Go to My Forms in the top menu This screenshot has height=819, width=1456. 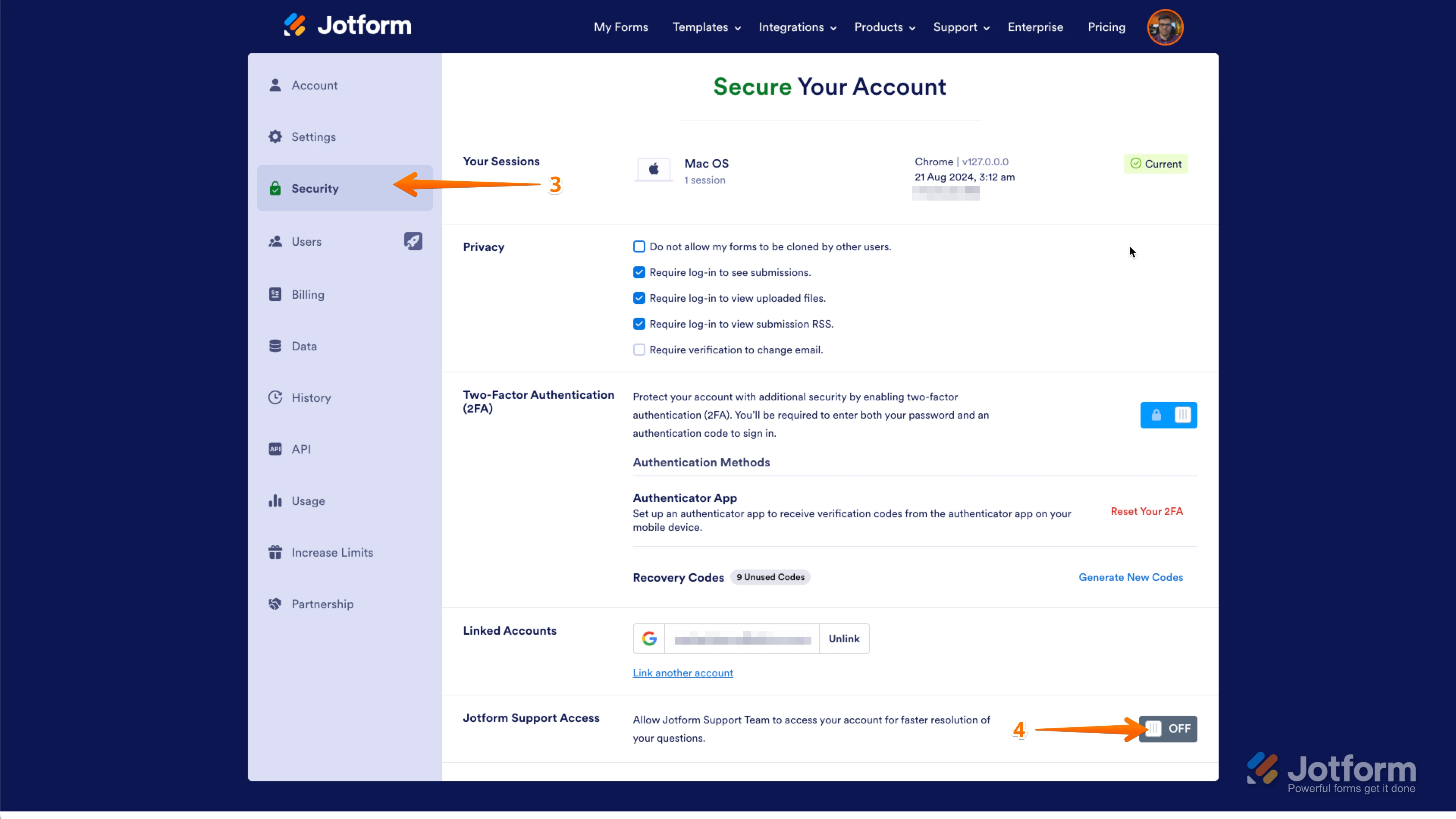(621, 27)
